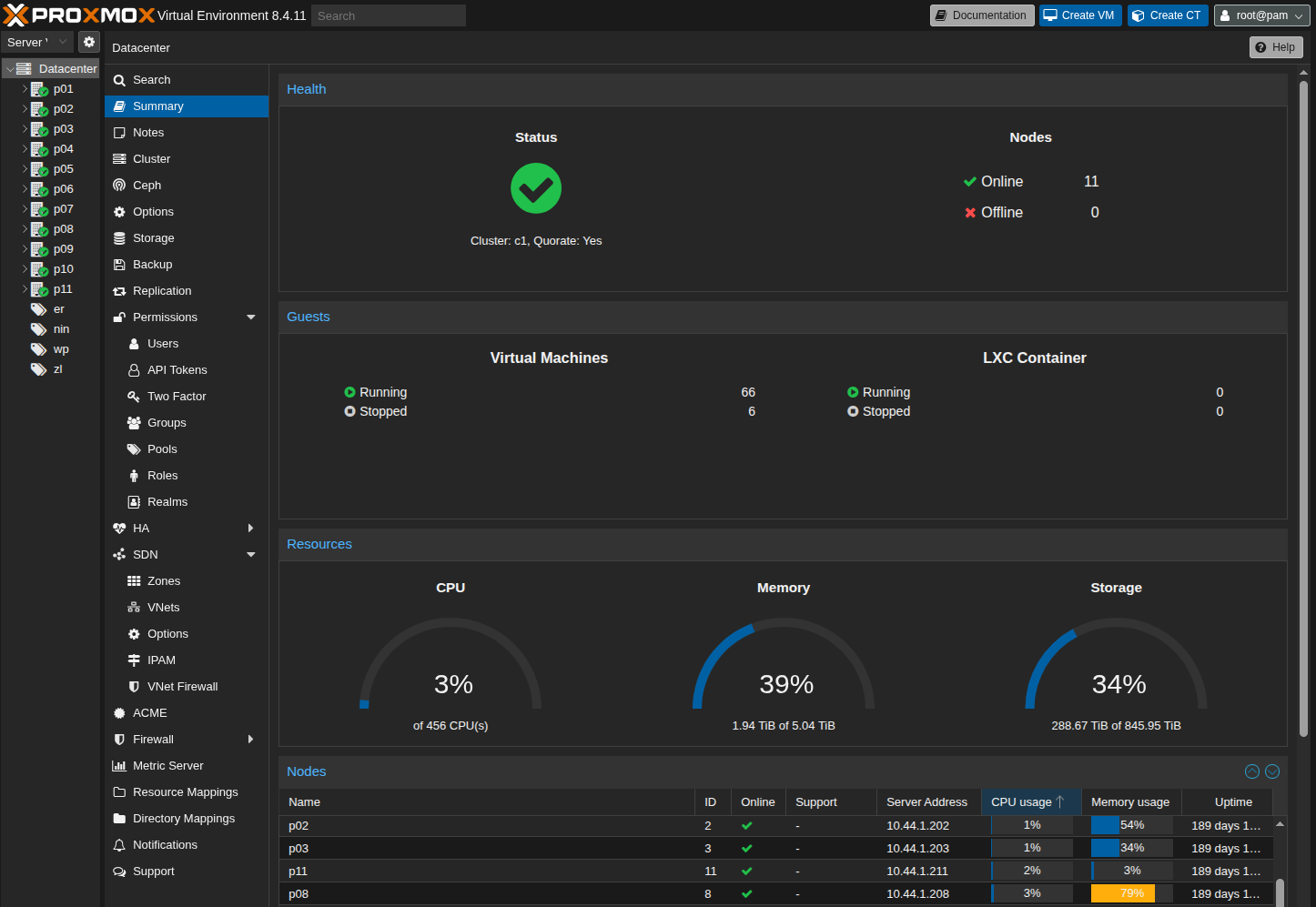
Task: Click the p08 node icon in tree
Action: pos(39,229)
